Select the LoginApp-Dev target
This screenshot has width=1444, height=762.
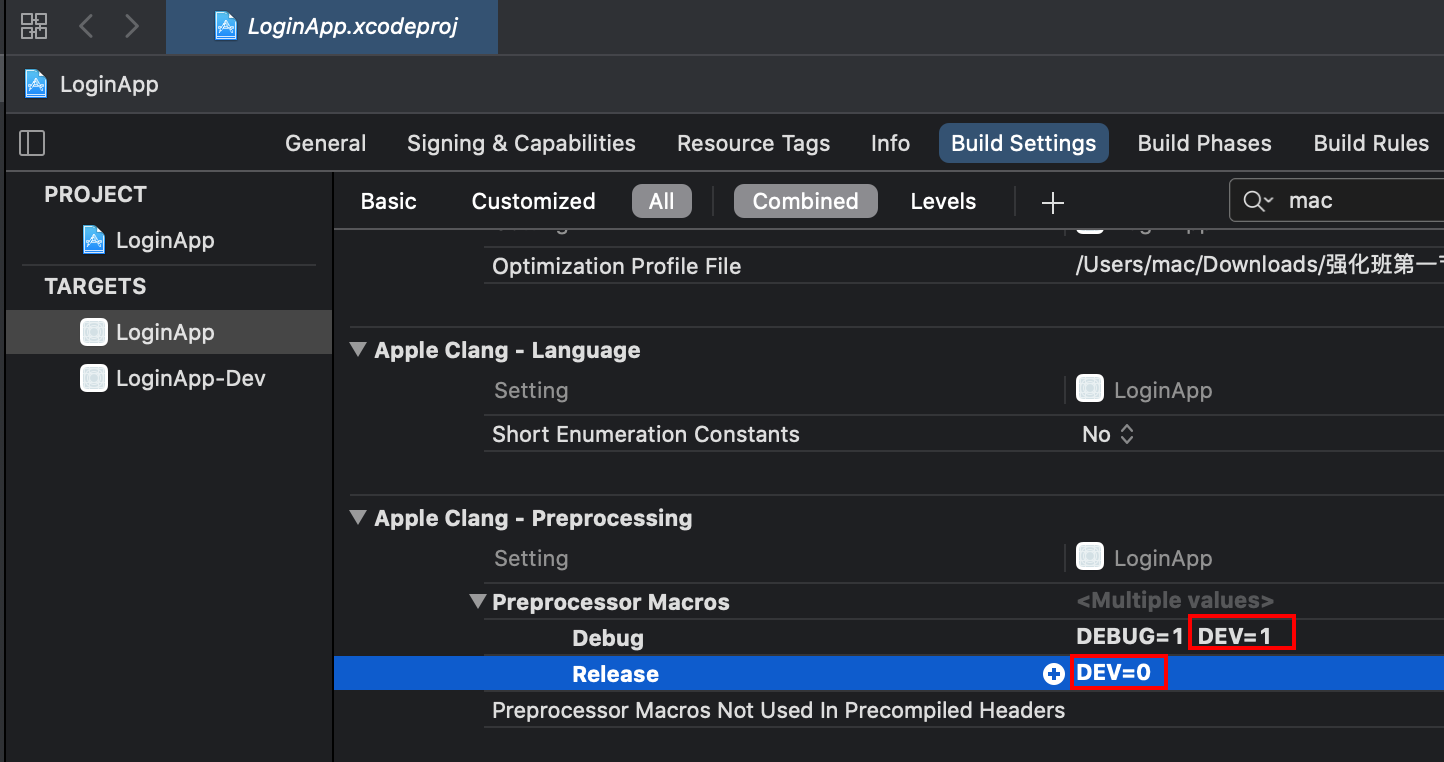[x=169, y=378]
